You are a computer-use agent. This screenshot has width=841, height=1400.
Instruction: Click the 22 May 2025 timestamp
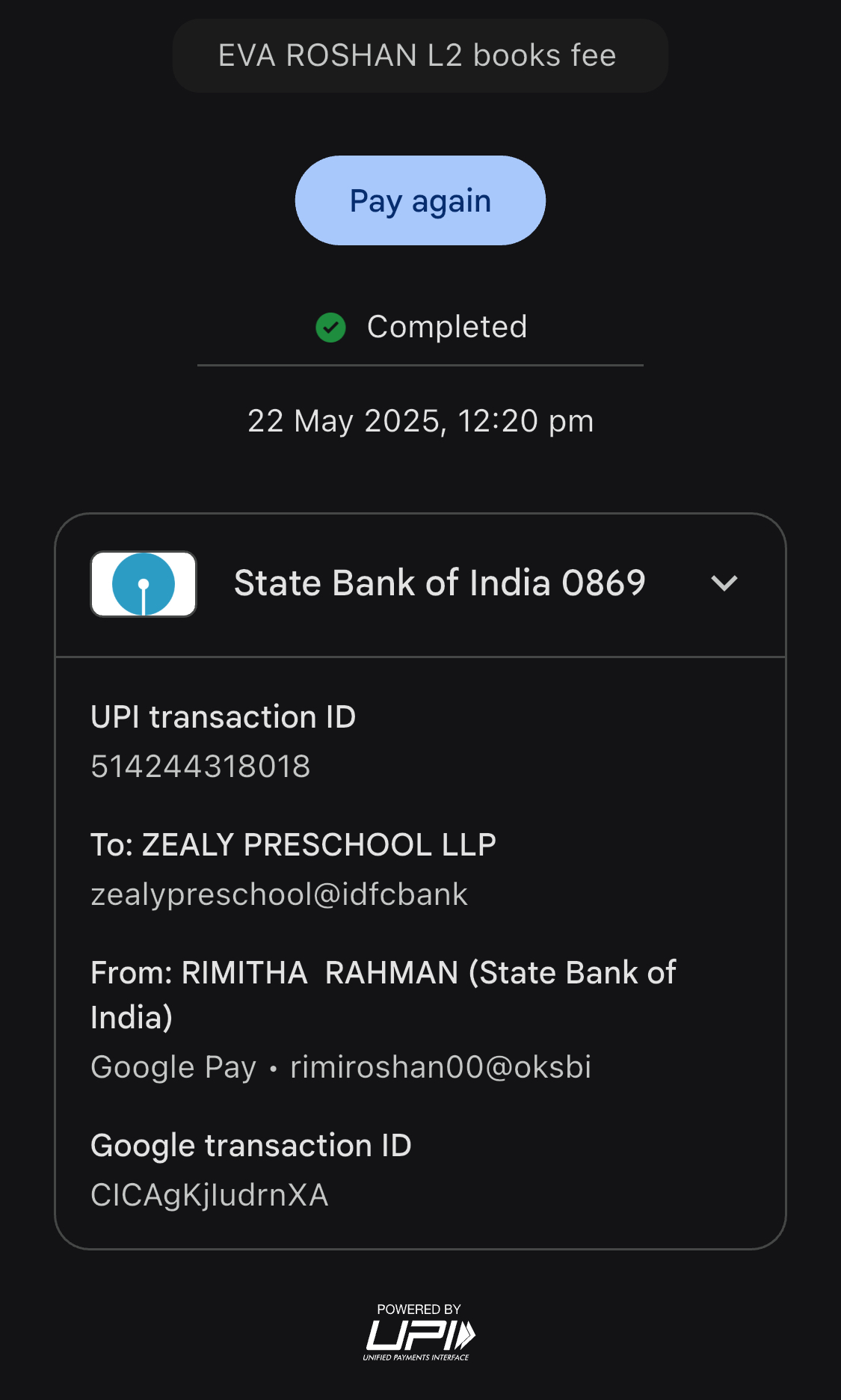tap(420, 421)
